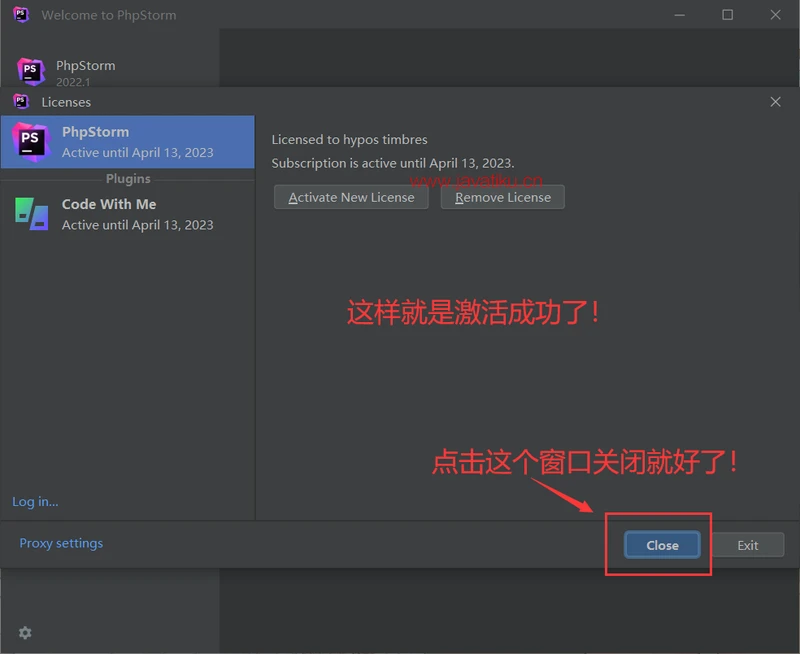The width and height of the screenshot is (800, 654).
Task: Click the Plugins section header in license list
Action: pos(128,179)
